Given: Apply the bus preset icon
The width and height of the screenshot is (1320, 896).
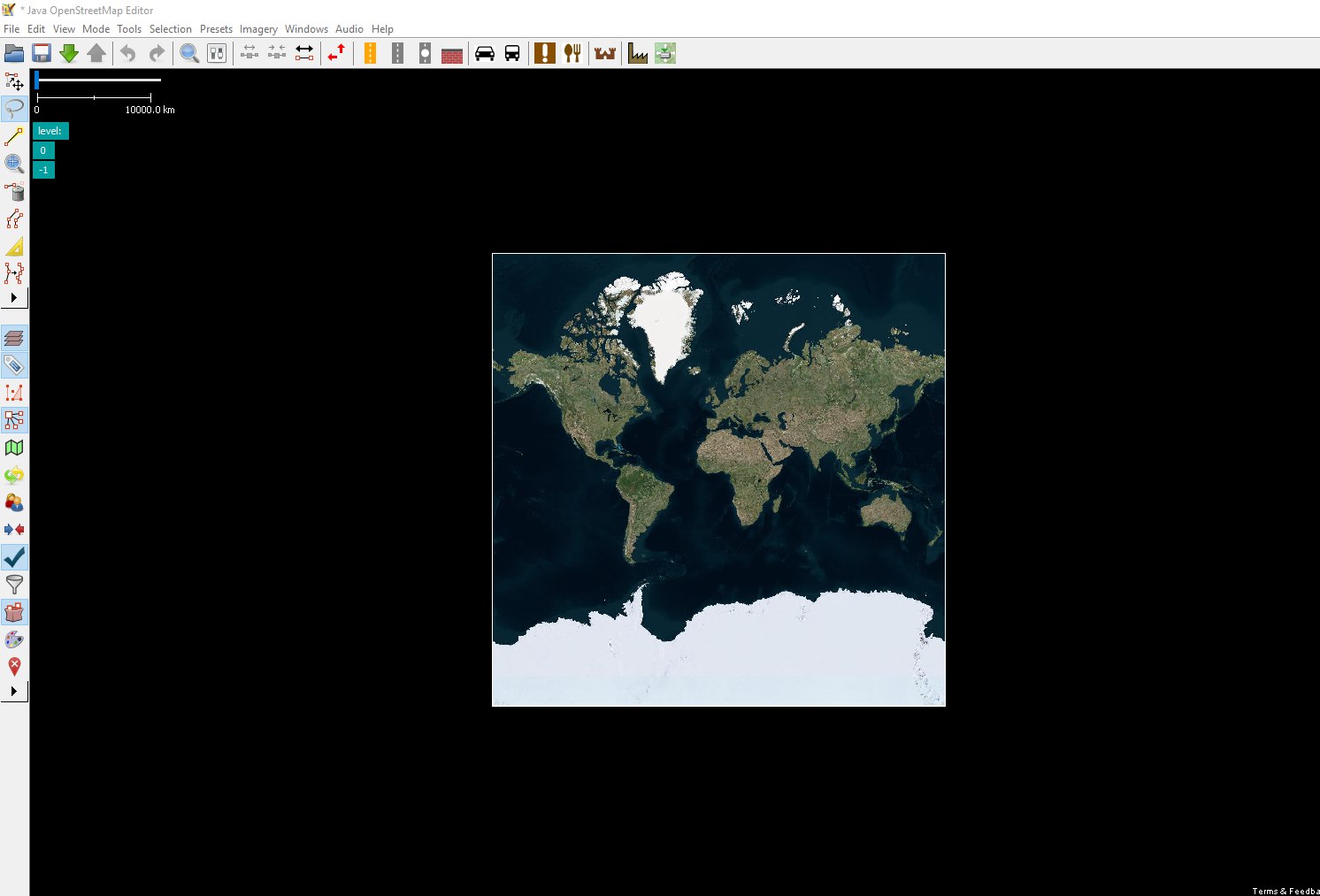Looking at the screenshot, I should click(x=512, y=54).
